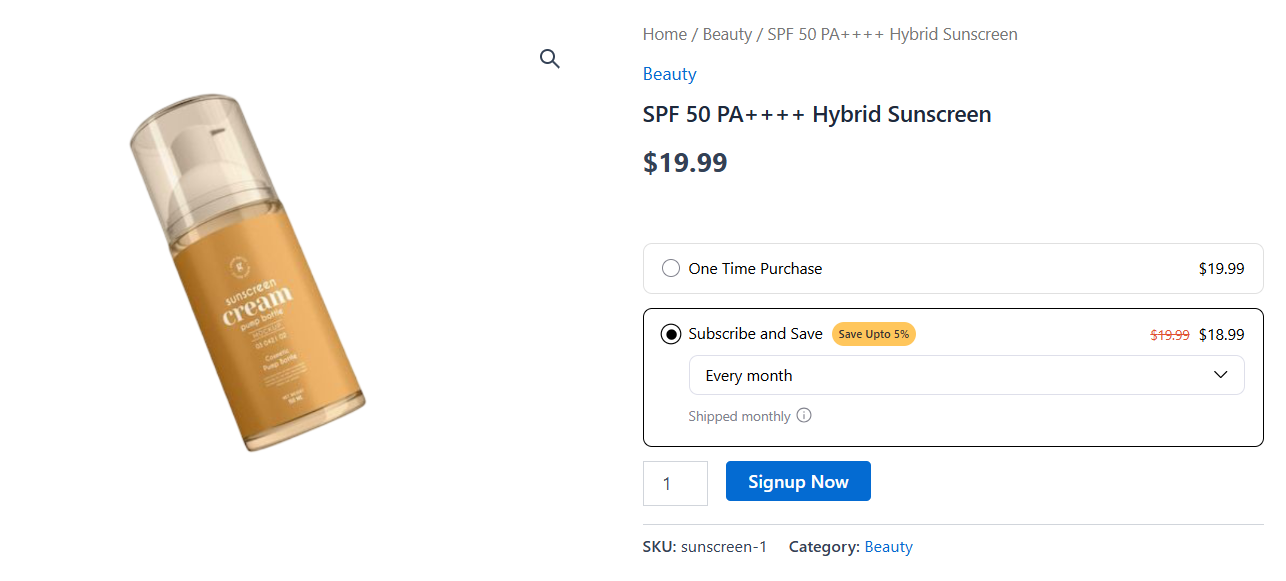The width and height of the screenshot is (1286, 581).
Task: Expand the subscription interval combo box
Action: [x=966, y=374]
